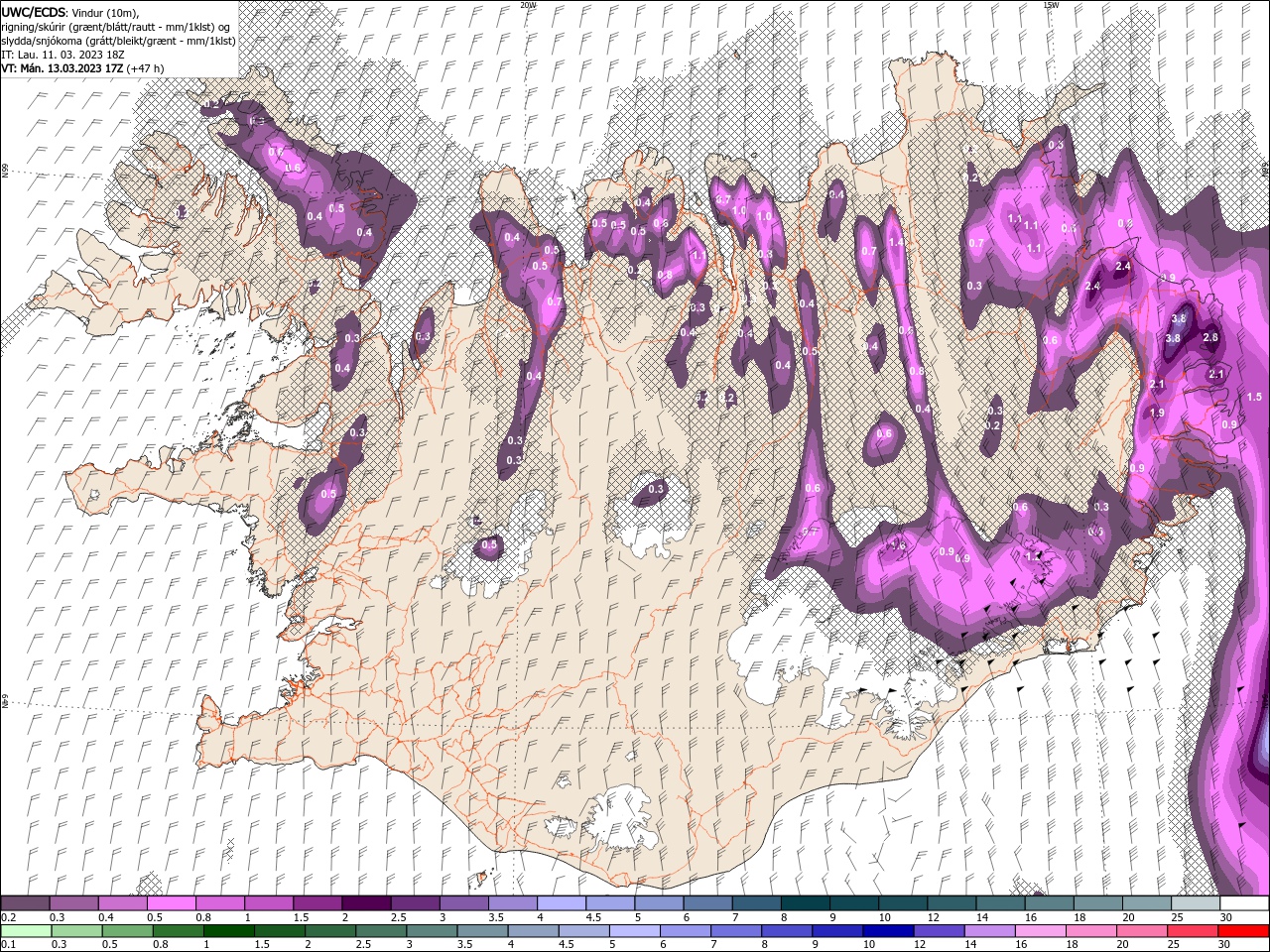The image size is (1270, 952).
Task: Click the 14 label in the upper legend row
Action: 982,917
